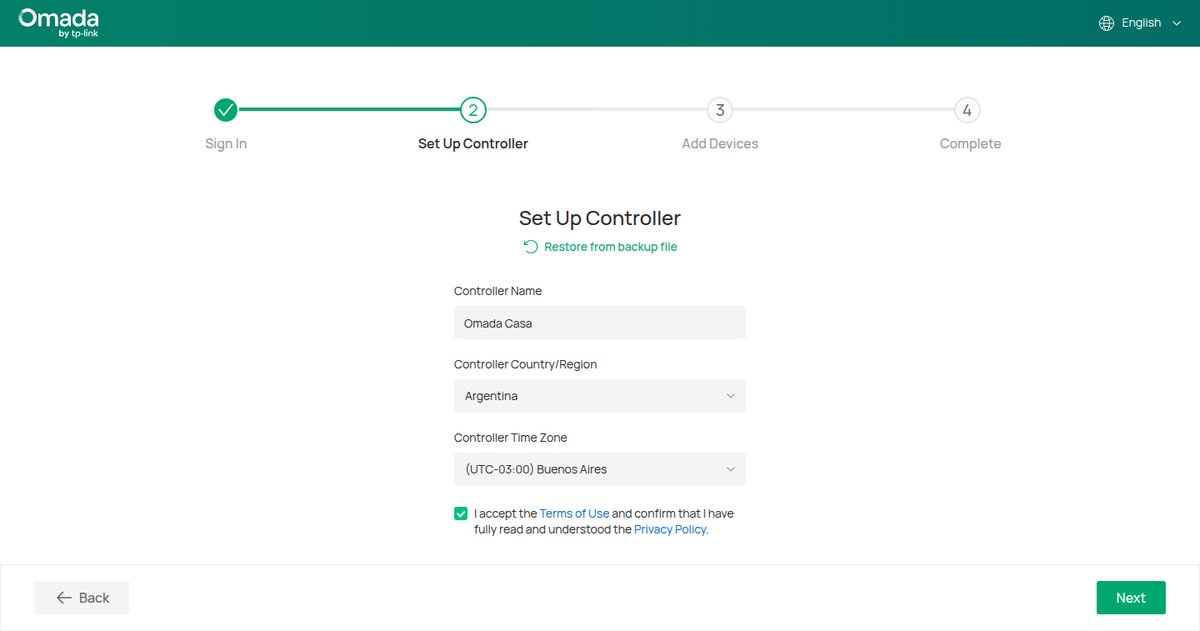Select step 2 circle in wizard
This screenshot has height=631, width=1200.
click(473, 109)
